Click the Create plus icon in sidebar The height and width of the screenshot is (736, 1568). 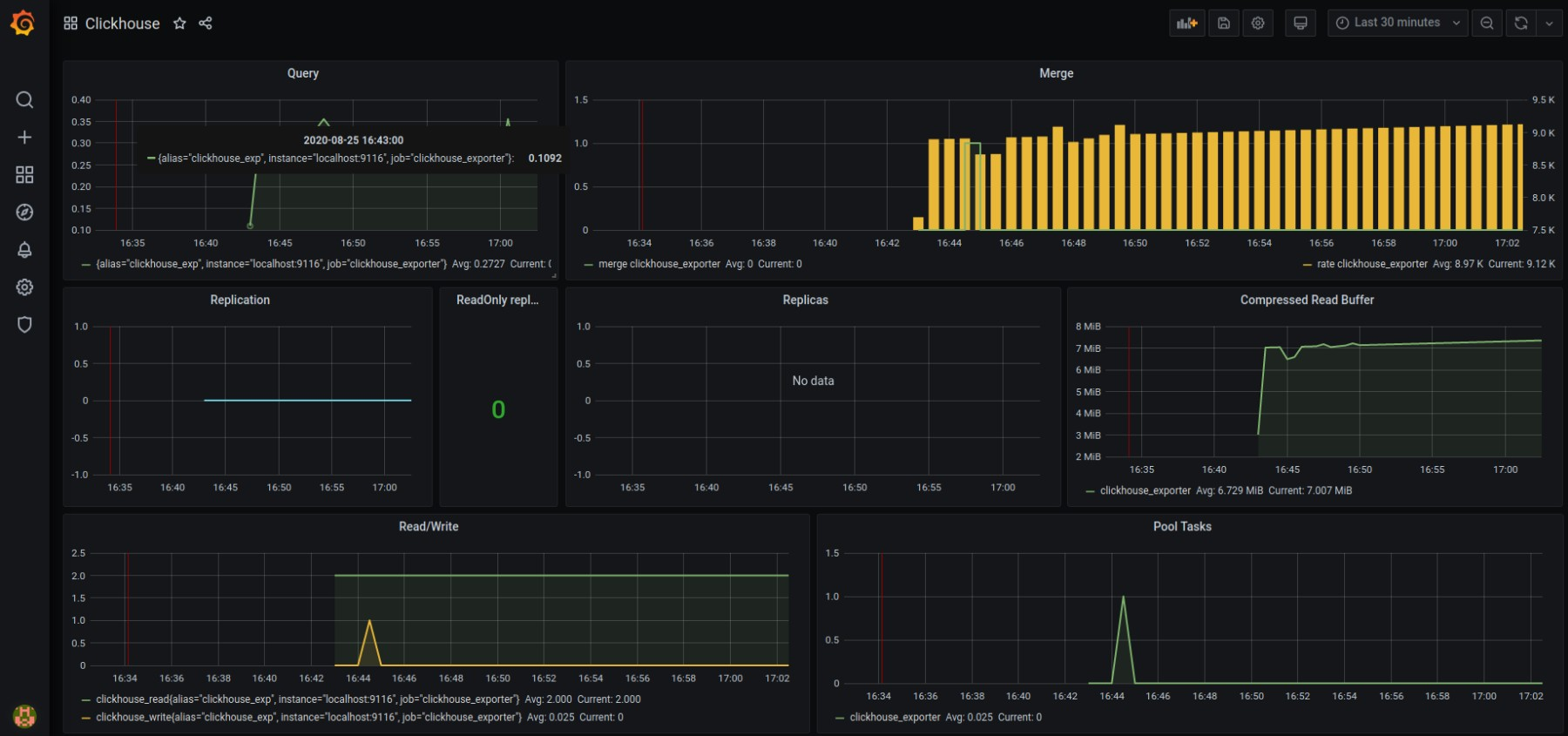pyautogui.click(x=24, y=138)
